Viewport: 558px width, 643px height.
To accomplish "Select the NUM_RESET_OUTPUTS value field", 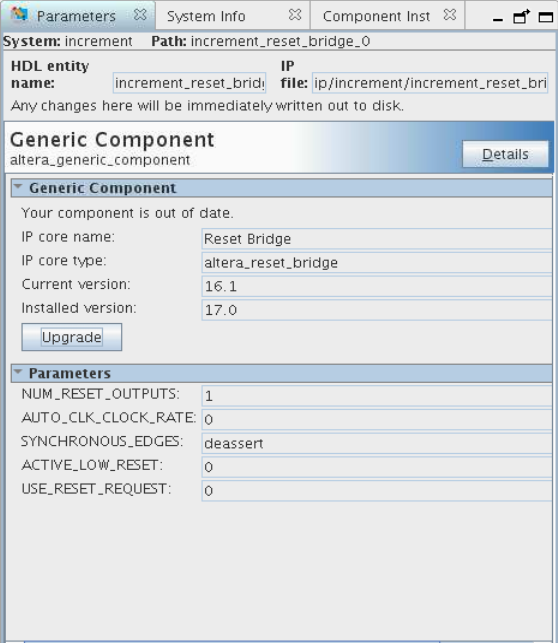I will (x=376, y=396).
